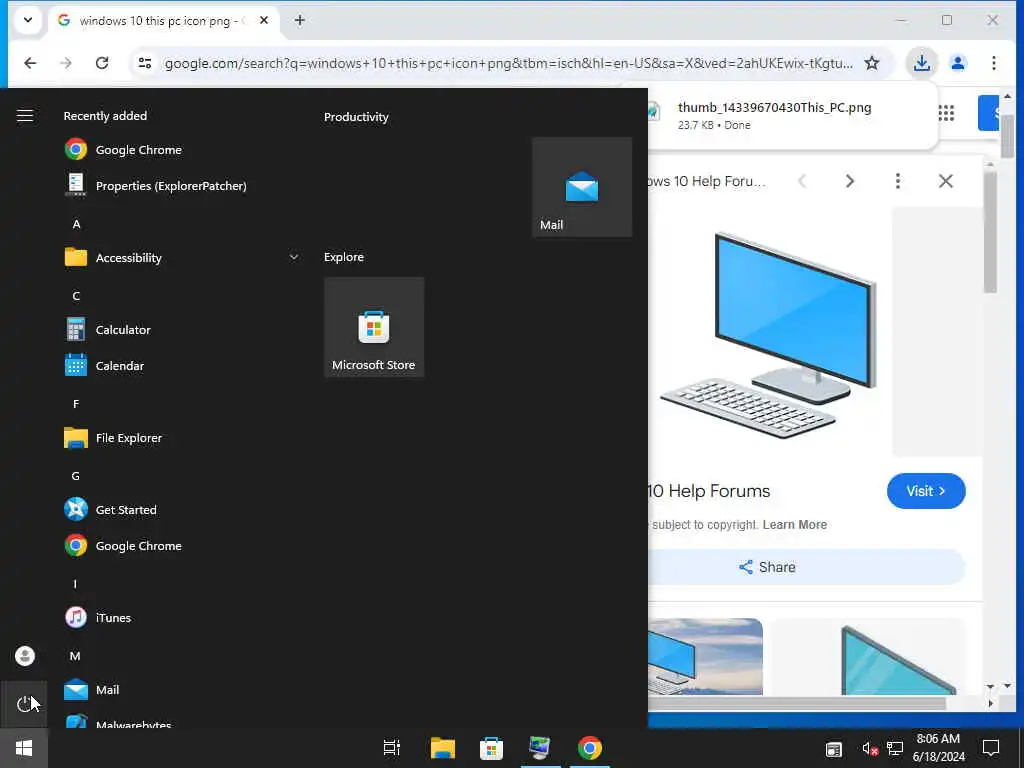Open Google apps grid icon
The image size is (1024, 768).
pyautogui.click(x=946, y=113)
